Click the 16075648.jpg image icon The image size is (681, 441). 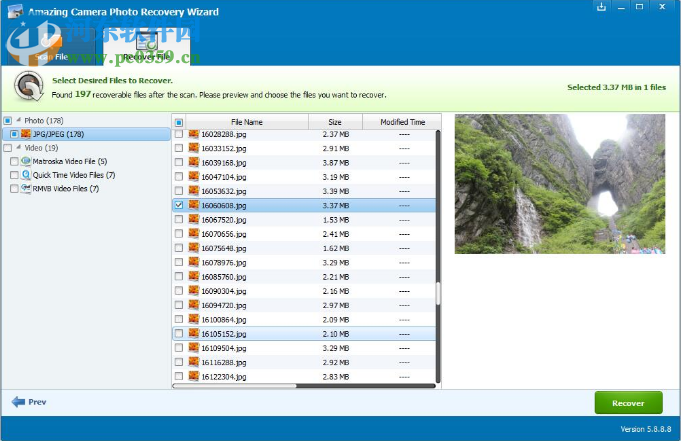pos(194,248)
